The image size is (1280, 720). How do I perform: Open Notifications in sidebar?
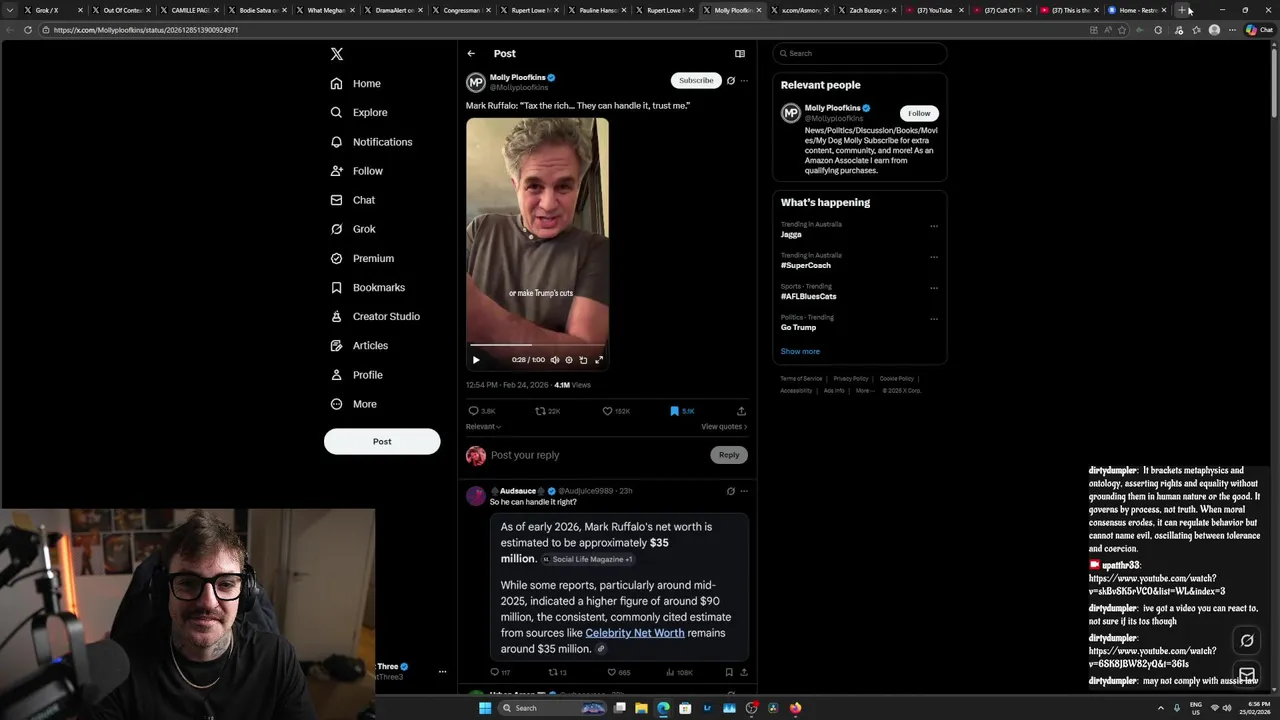click(371, 142)
